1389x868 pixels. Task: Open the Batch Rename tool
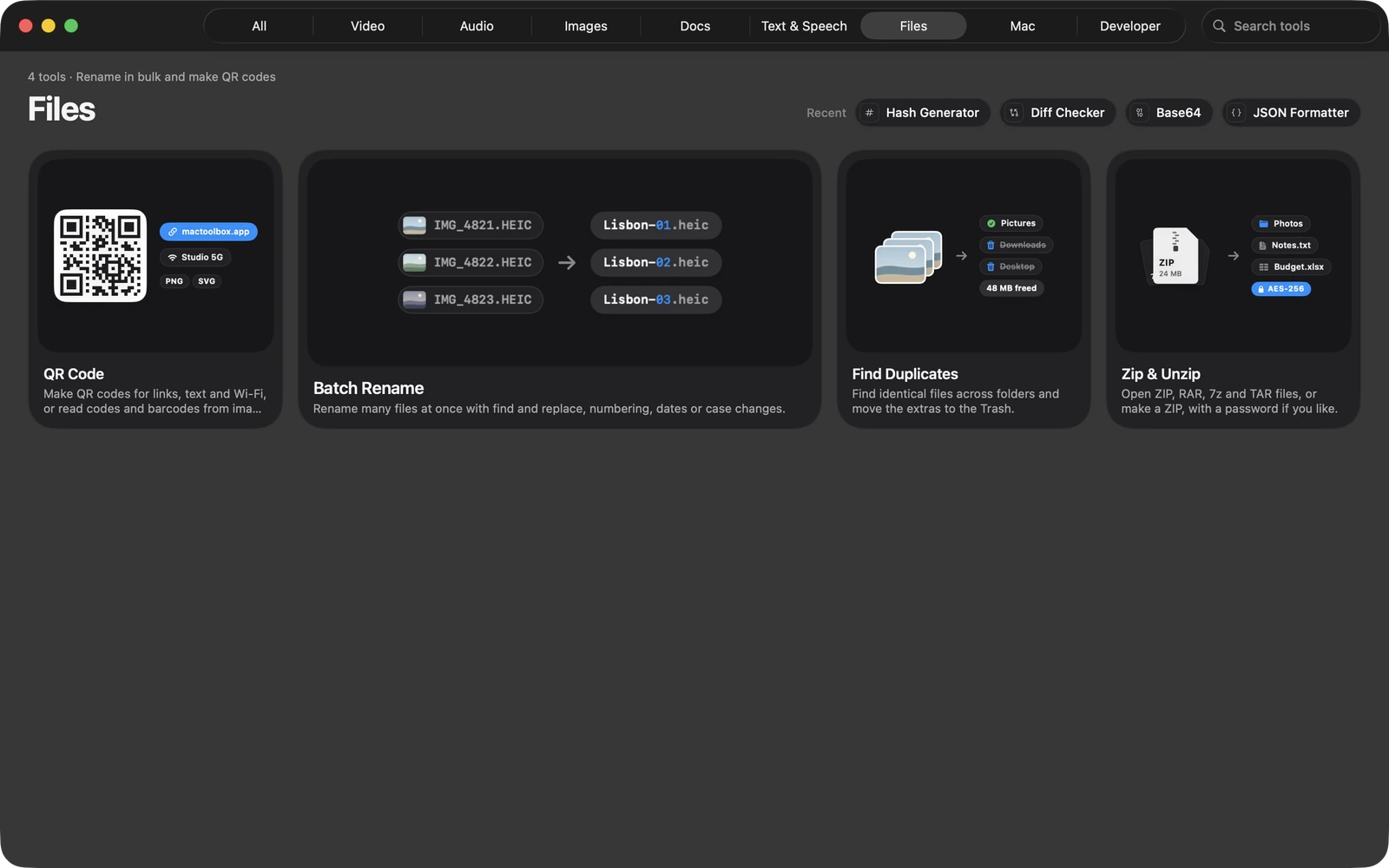[560, 289]
